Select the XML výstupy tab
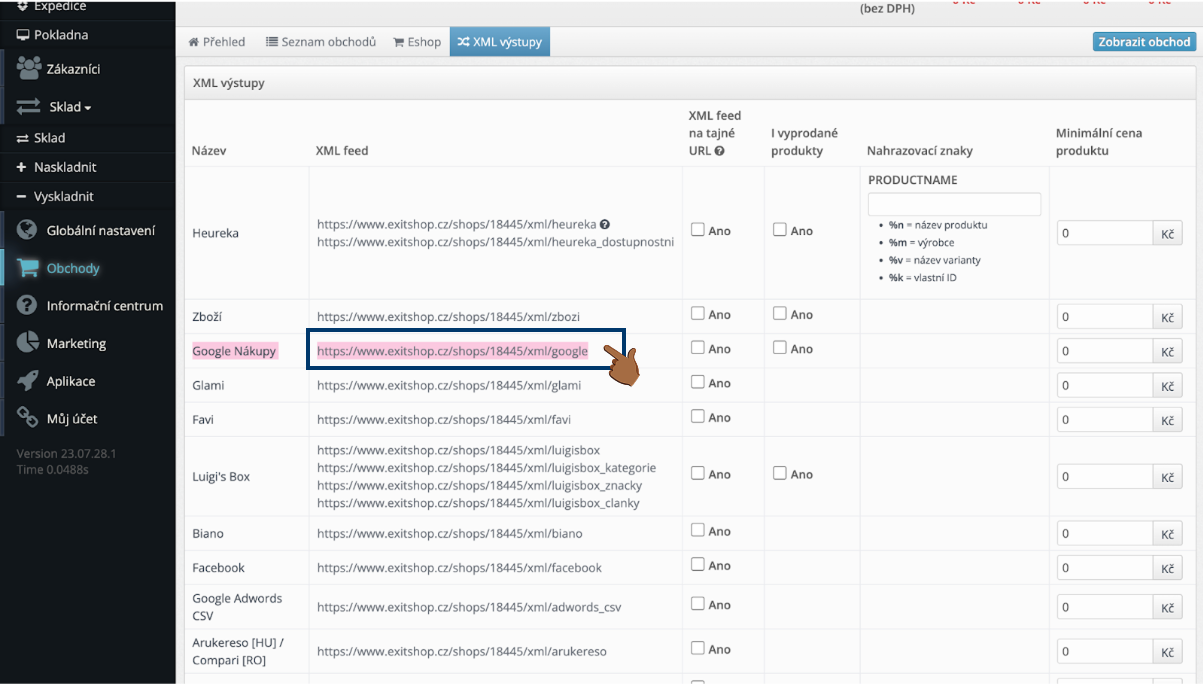This screenshot has width=1203, height=684. [x=500, y=42]
